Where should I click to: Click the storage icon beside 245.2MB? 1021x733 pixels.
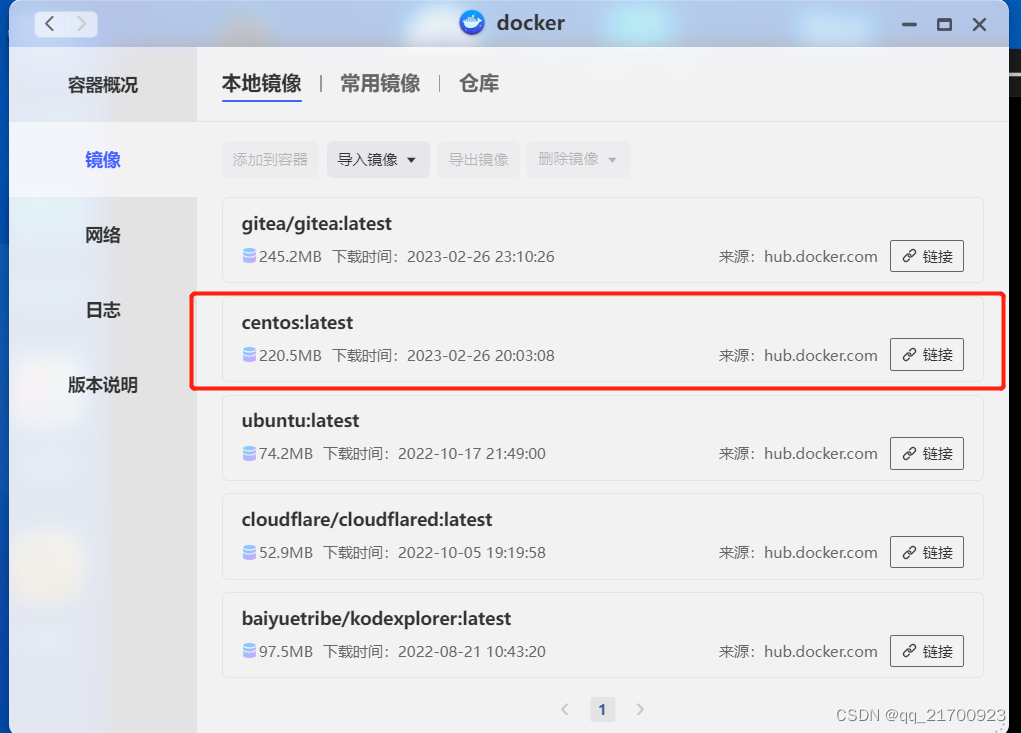(x=249, y=256)
